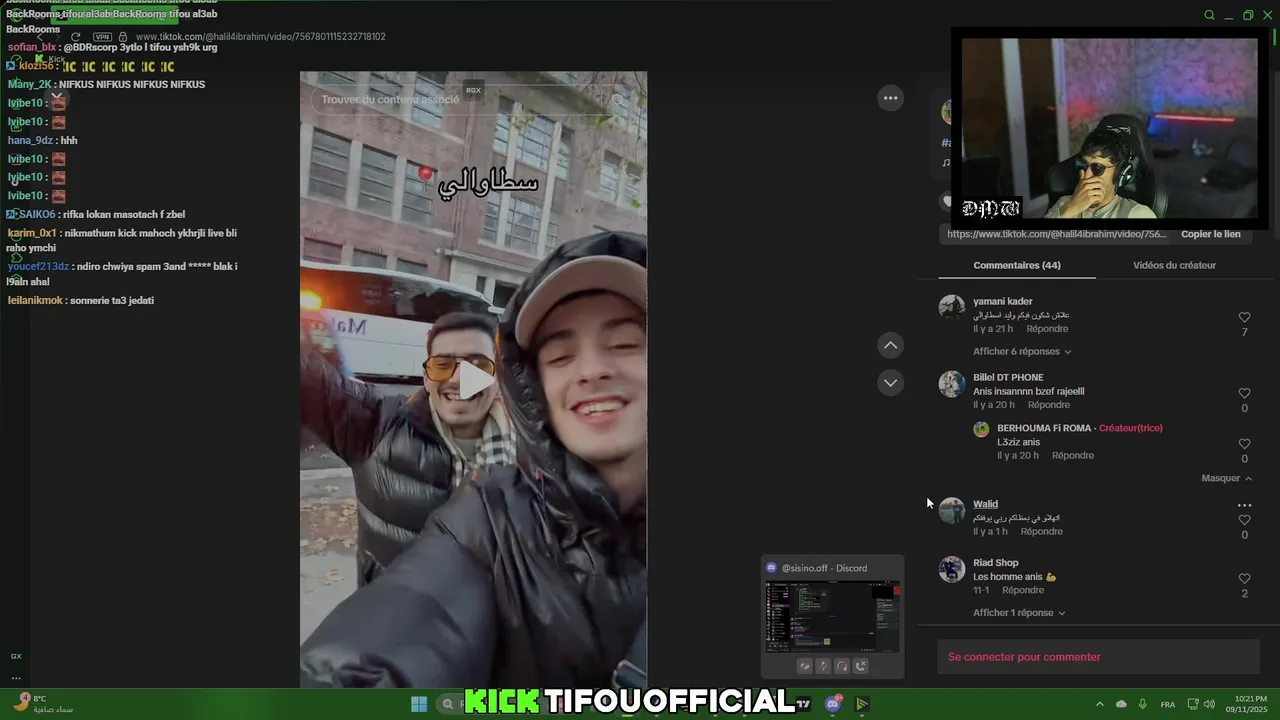Like BERHOUMA Fi ROMA's reply
1280x720 pixels.
coord(1244,444)
